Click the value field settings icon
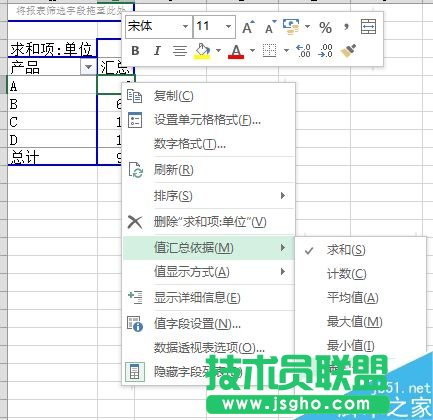433x420 pixels. tap(135, 324)
